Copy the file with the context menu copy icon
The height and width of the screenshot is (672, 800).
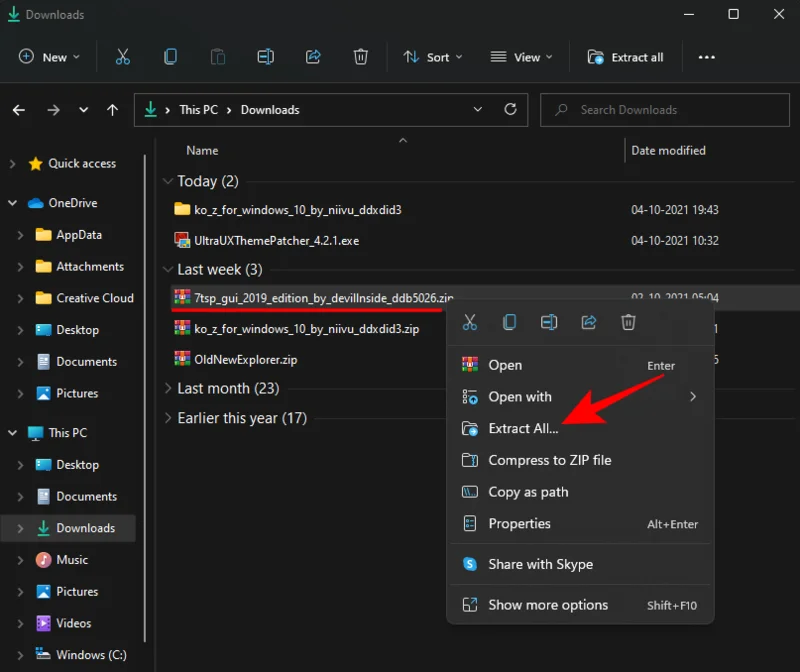point(510,322)
